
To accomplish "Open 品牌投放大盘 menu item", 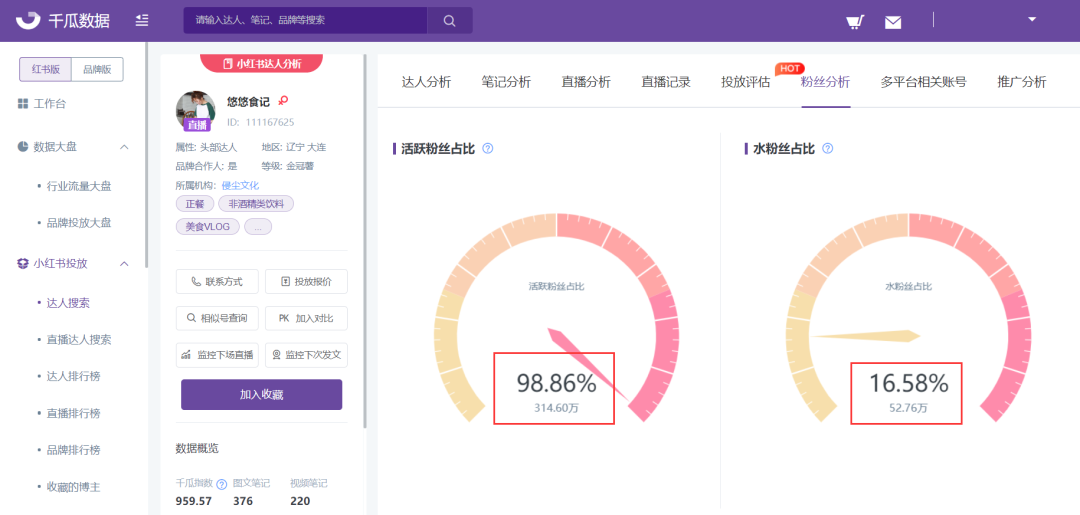I will click(x=79, y=223).
